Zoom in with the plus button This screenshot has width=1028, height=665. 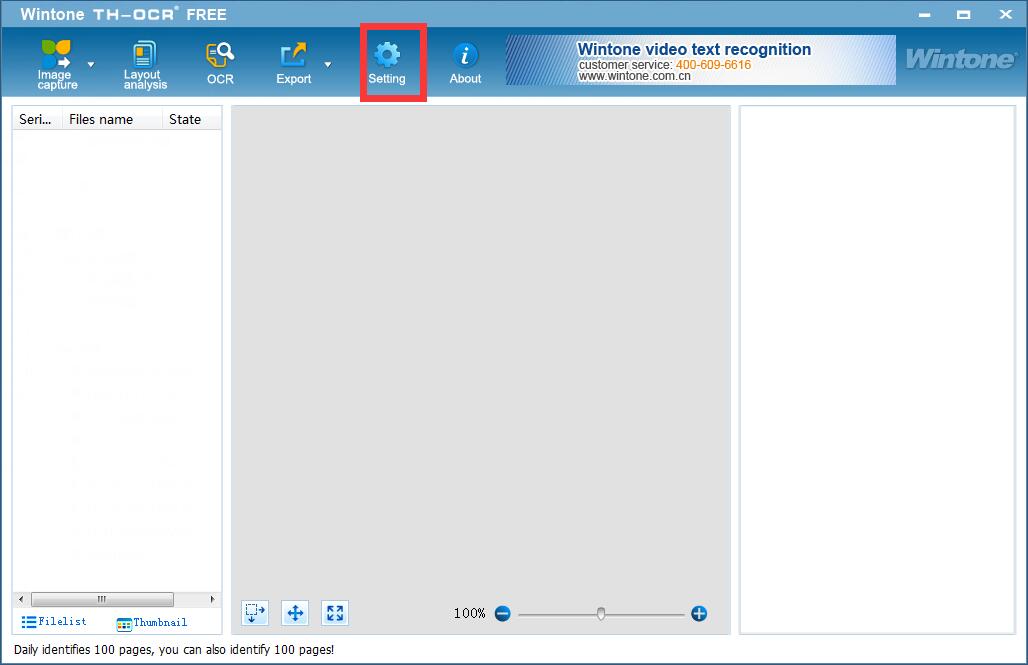699,614
